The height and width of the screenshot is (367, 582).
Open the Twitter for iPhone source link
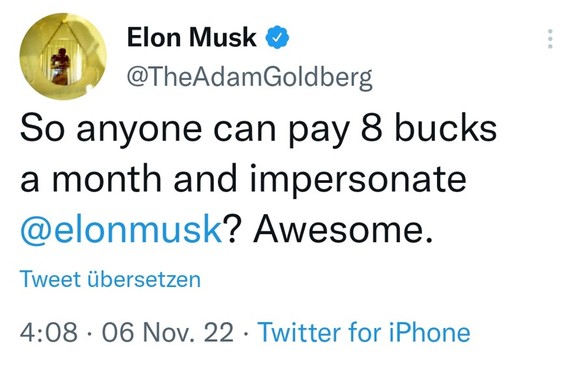(x=364, y=332)
